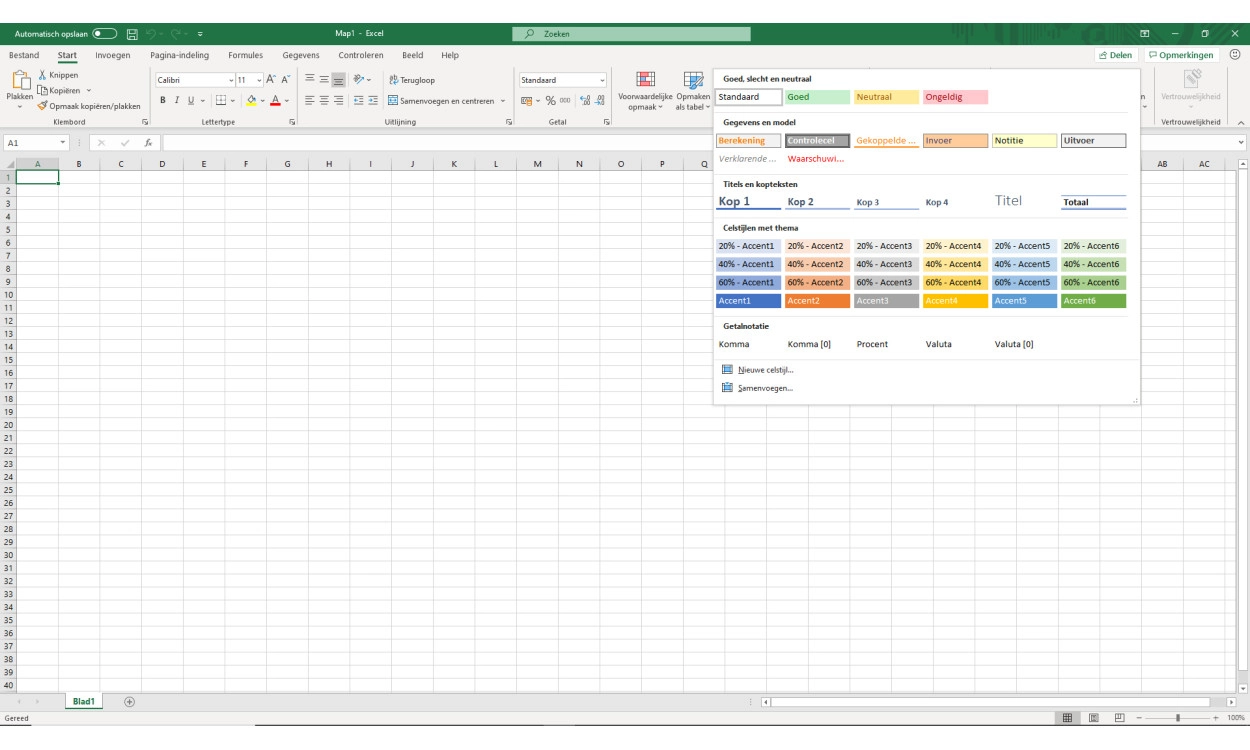Open the Formules ribbon tab

click(245, 55)
